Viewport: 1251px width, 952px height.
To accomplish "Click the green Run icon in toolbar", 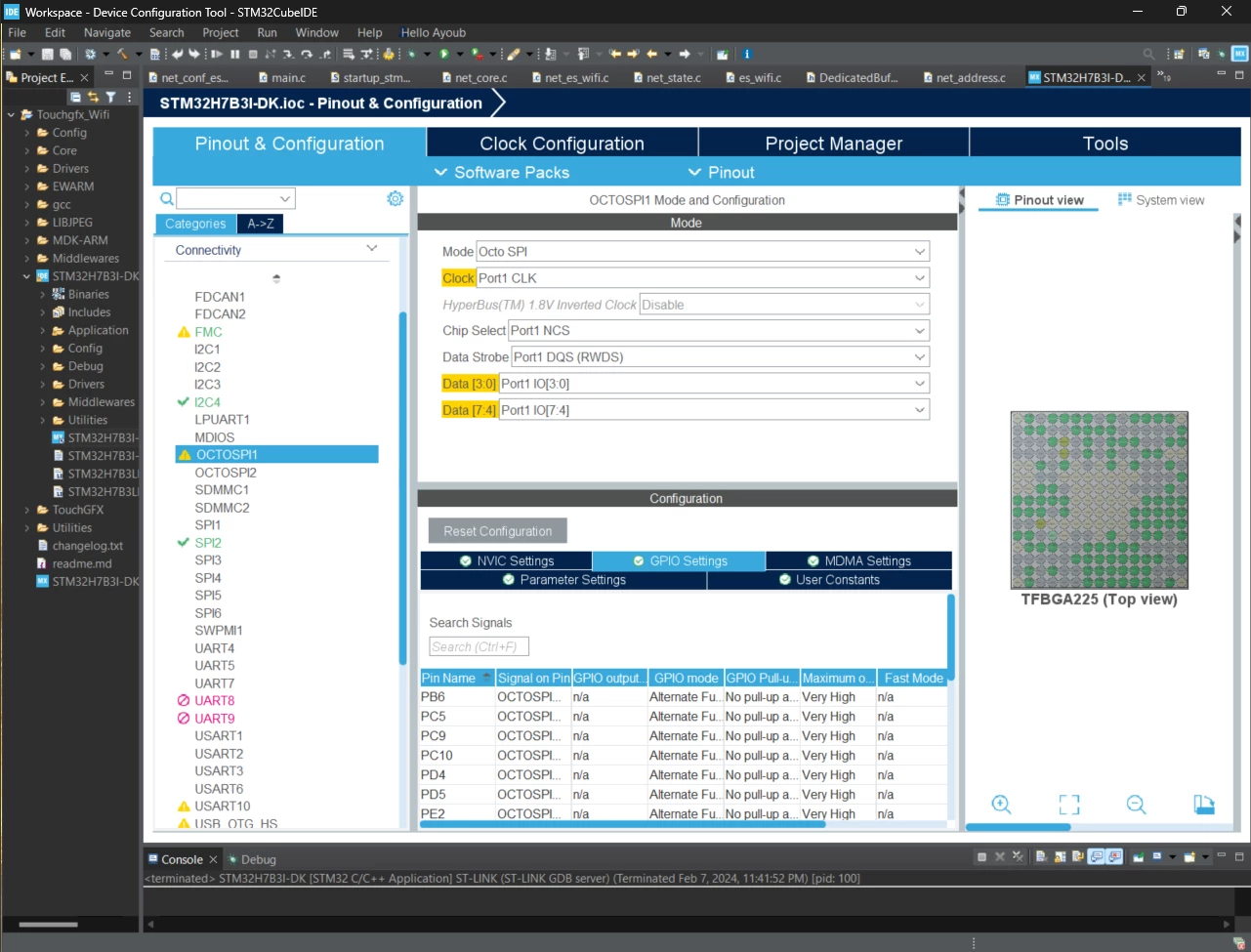I will pyautogui.click(x=444, y=54).
